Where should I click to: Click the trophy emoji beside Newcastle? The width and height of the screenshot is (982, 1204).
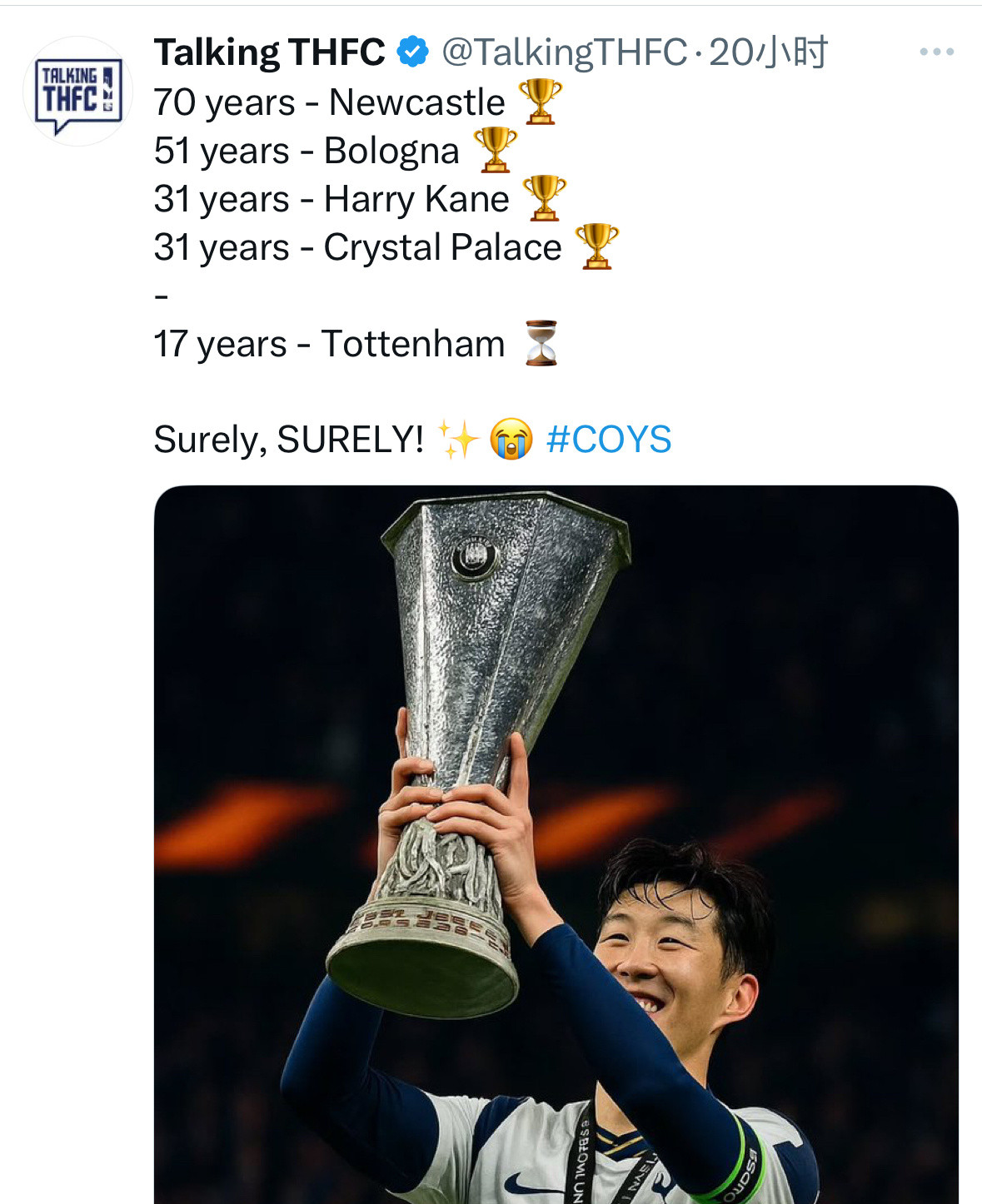[541, 102]
